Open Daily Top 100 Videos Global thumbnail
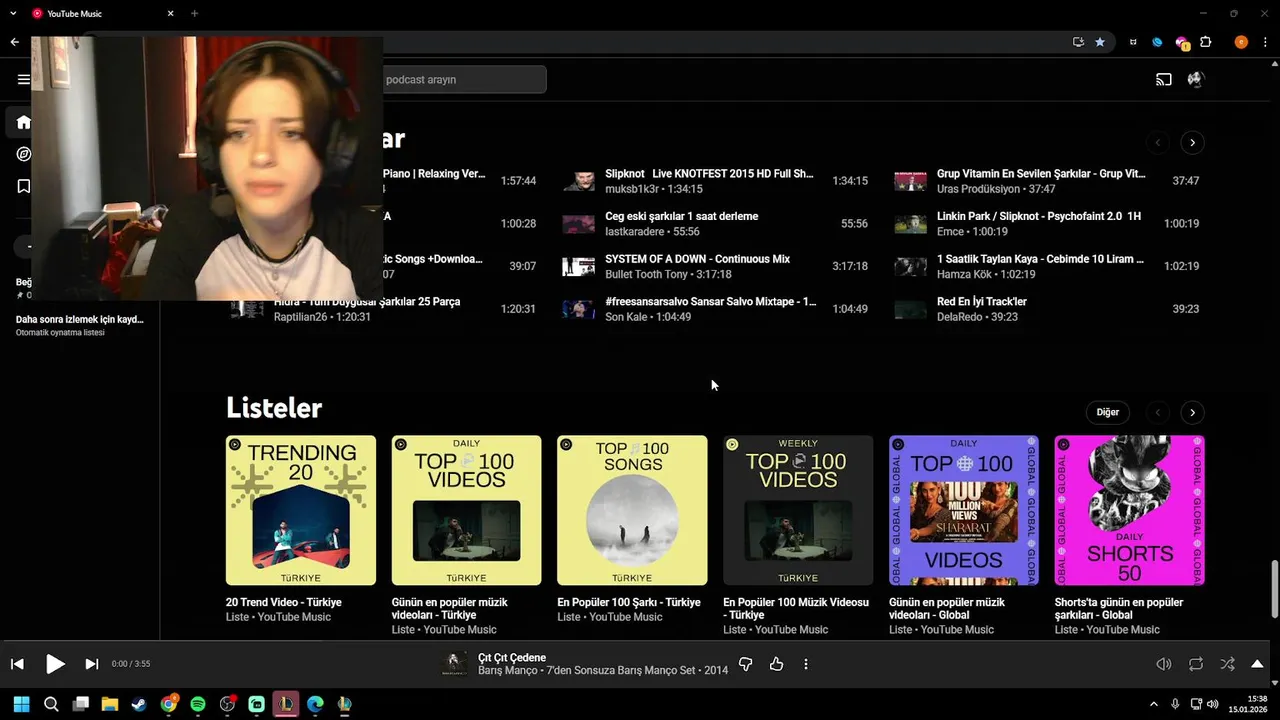 pos(964,510)
